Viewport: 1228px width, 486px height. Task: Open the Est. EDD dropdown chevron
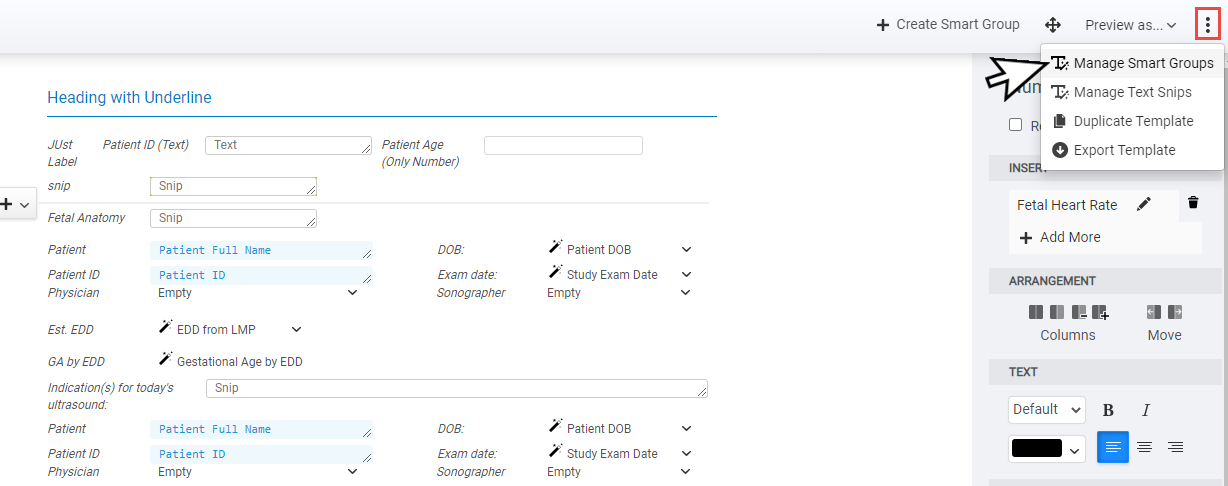[296, 329]
